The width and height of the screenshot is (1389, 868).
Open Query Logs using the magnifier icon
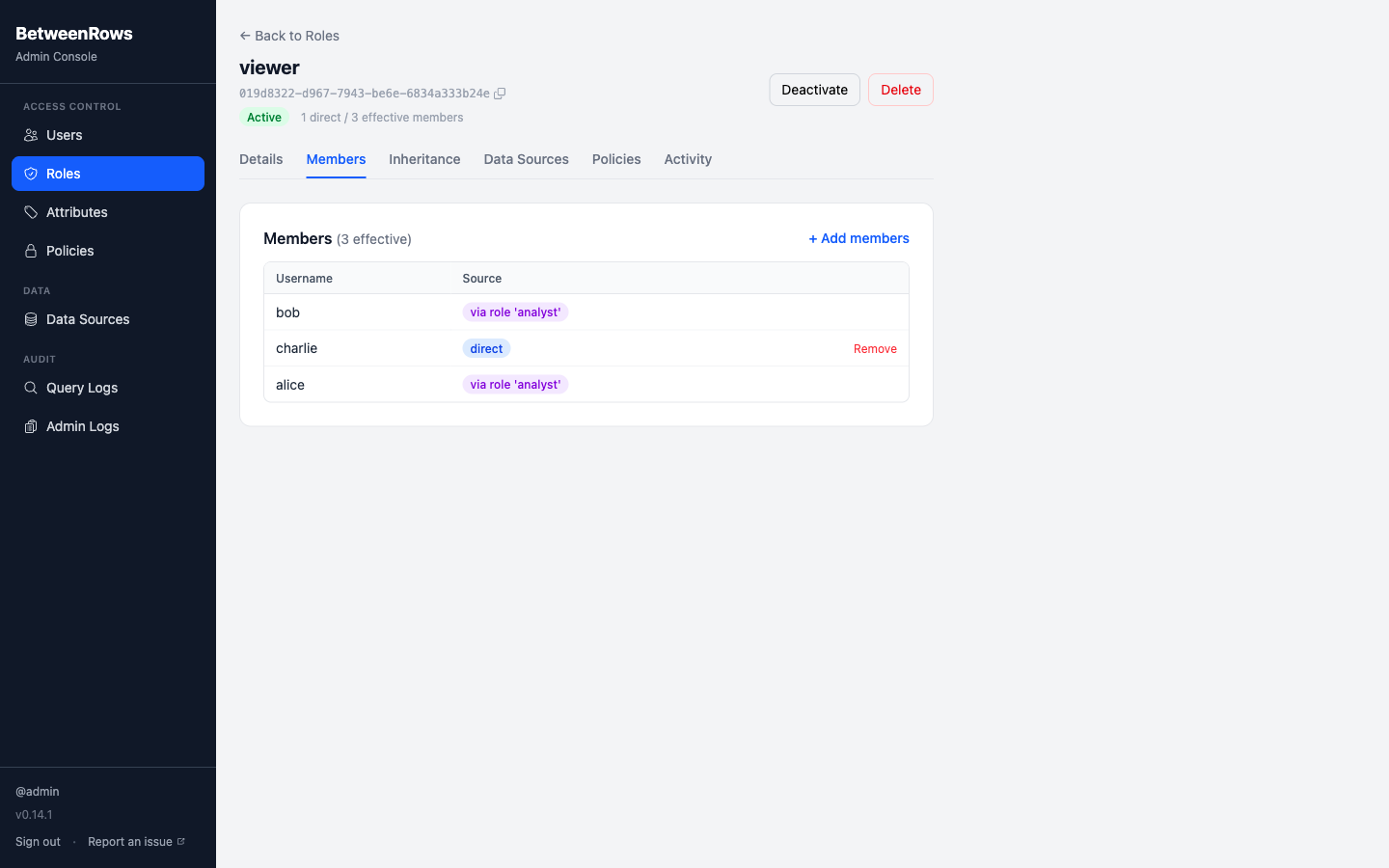click(x=31, y=388)
